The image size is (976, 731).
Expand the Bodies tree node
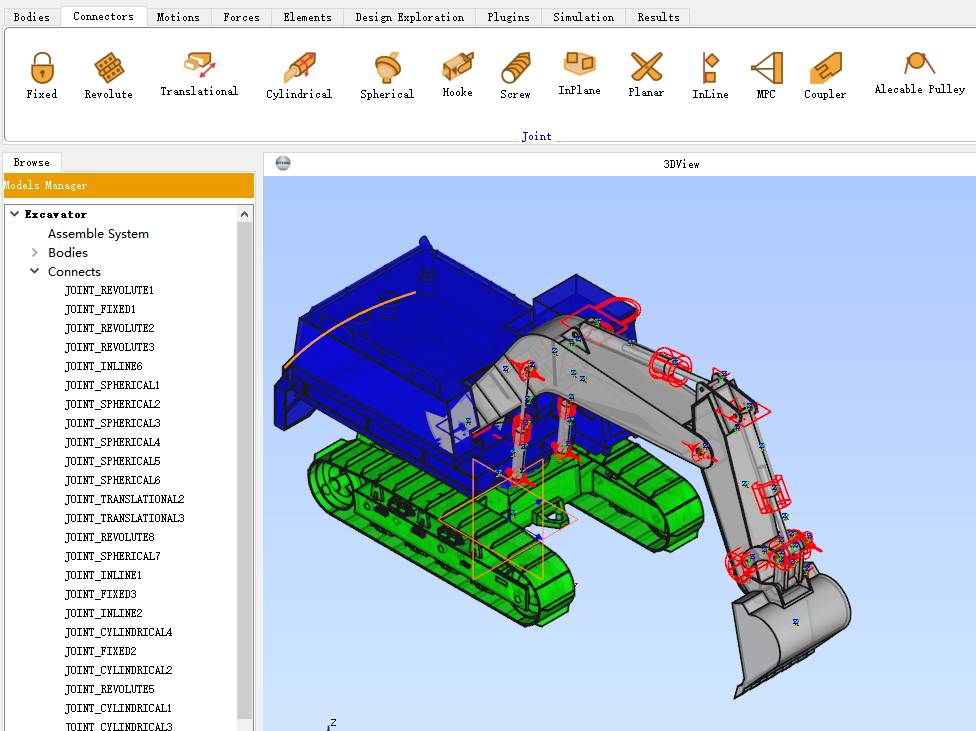pos(35,252)
